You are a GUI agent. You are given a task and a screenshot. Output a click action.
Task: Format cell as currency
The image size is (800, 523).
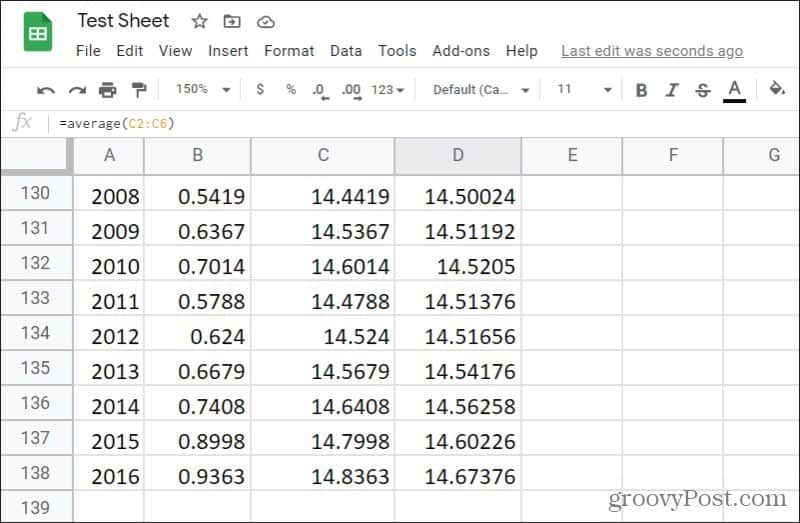(260, 89)
